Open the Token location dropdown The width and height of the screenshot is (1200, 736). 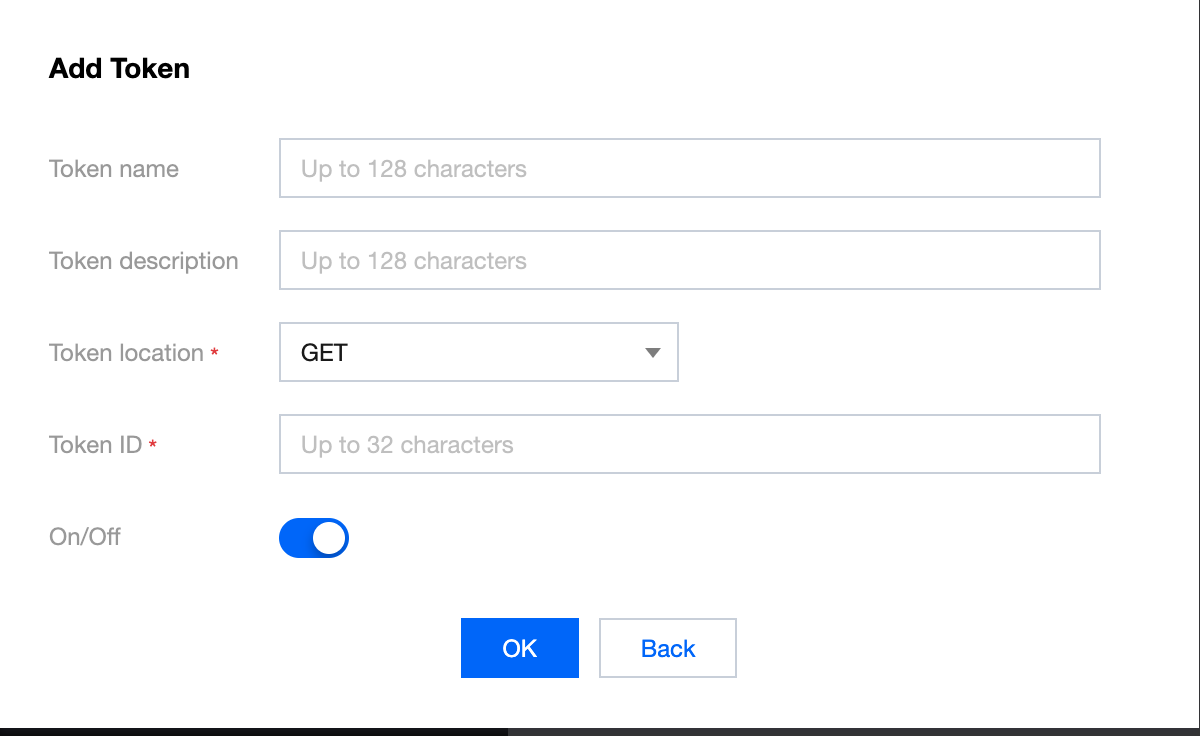[x=478, y=352]
